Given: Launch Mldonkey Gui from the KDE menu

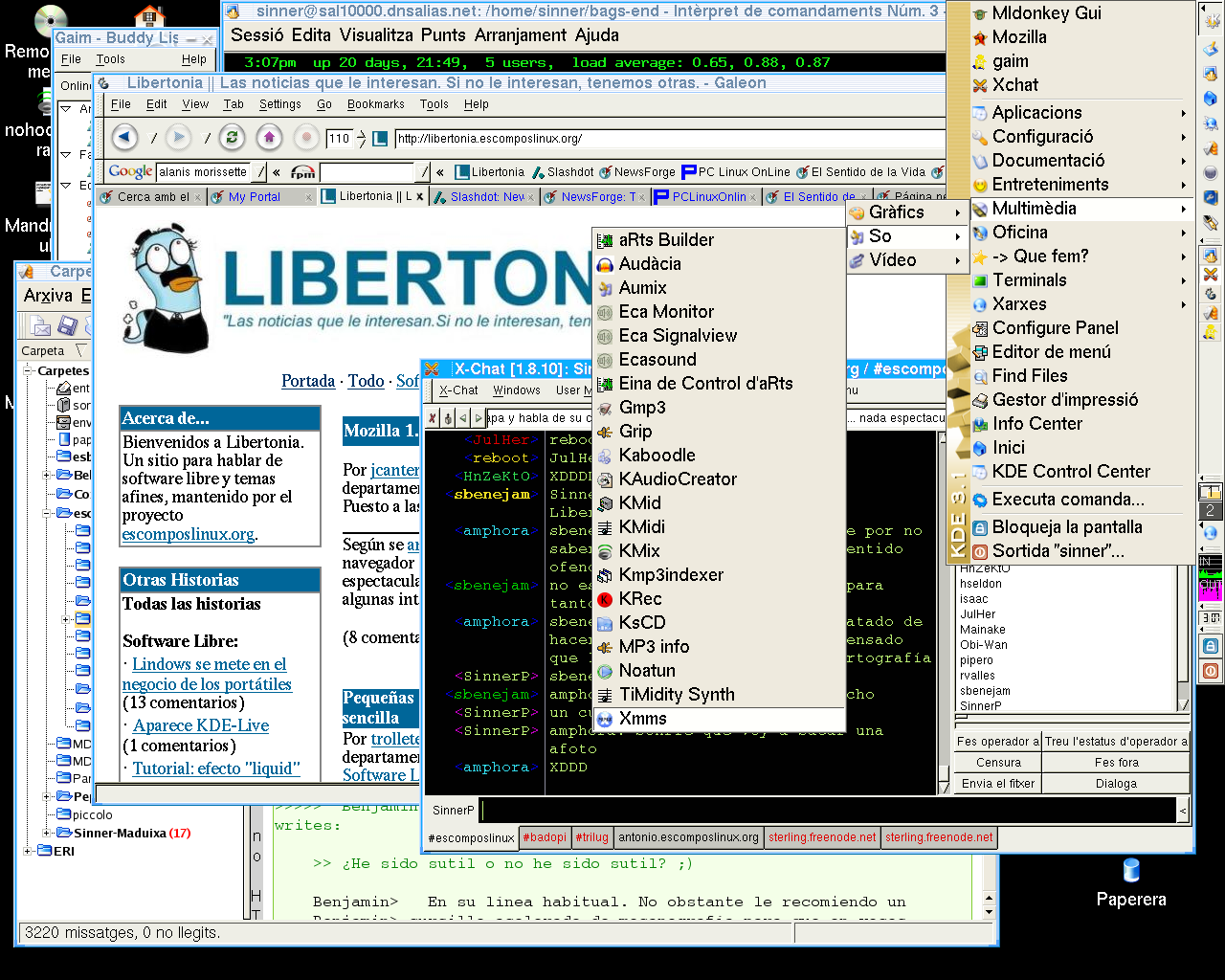Looking at the screenshot, I should [x=1081, y=13].
